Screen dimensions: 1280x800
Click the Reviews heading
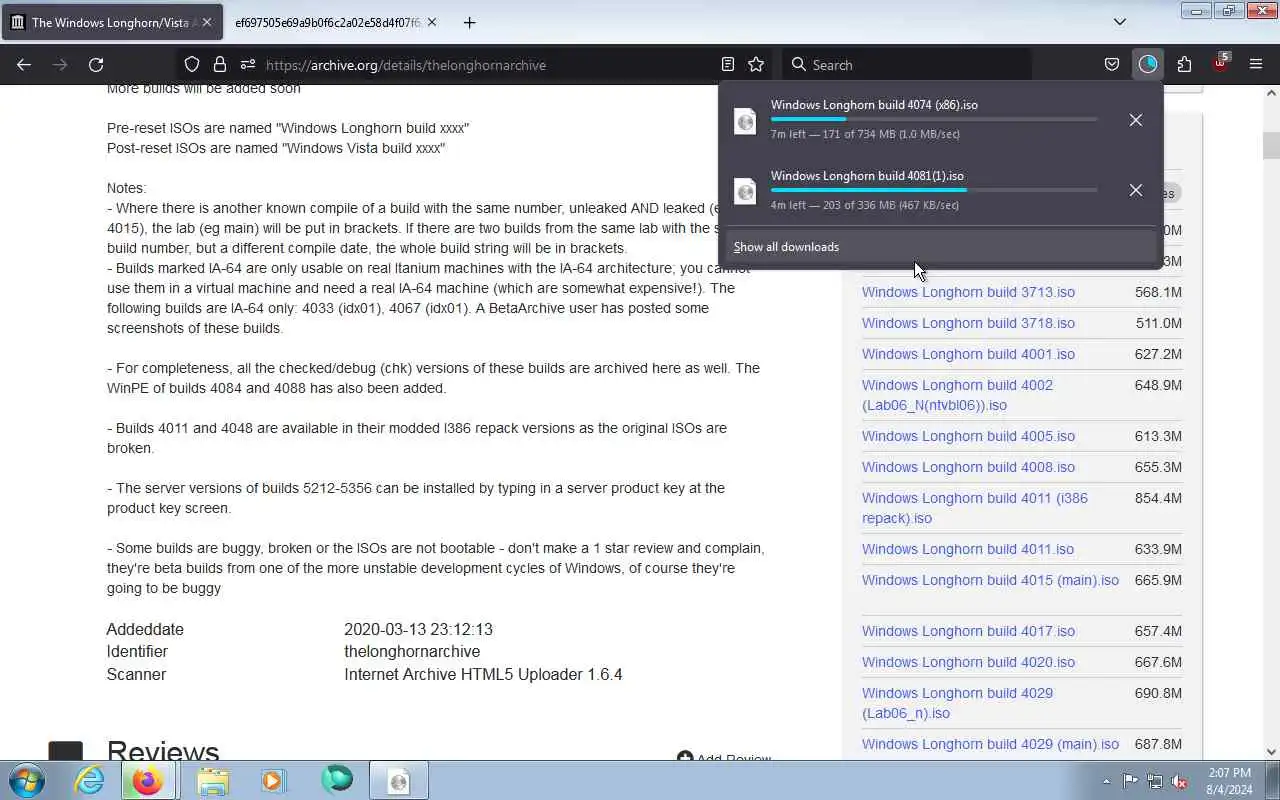[x=163, y=751]
